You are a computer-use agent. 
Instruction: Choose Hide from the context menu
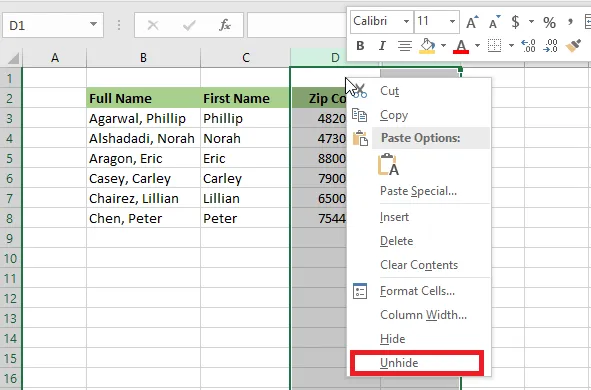[419, 339]
